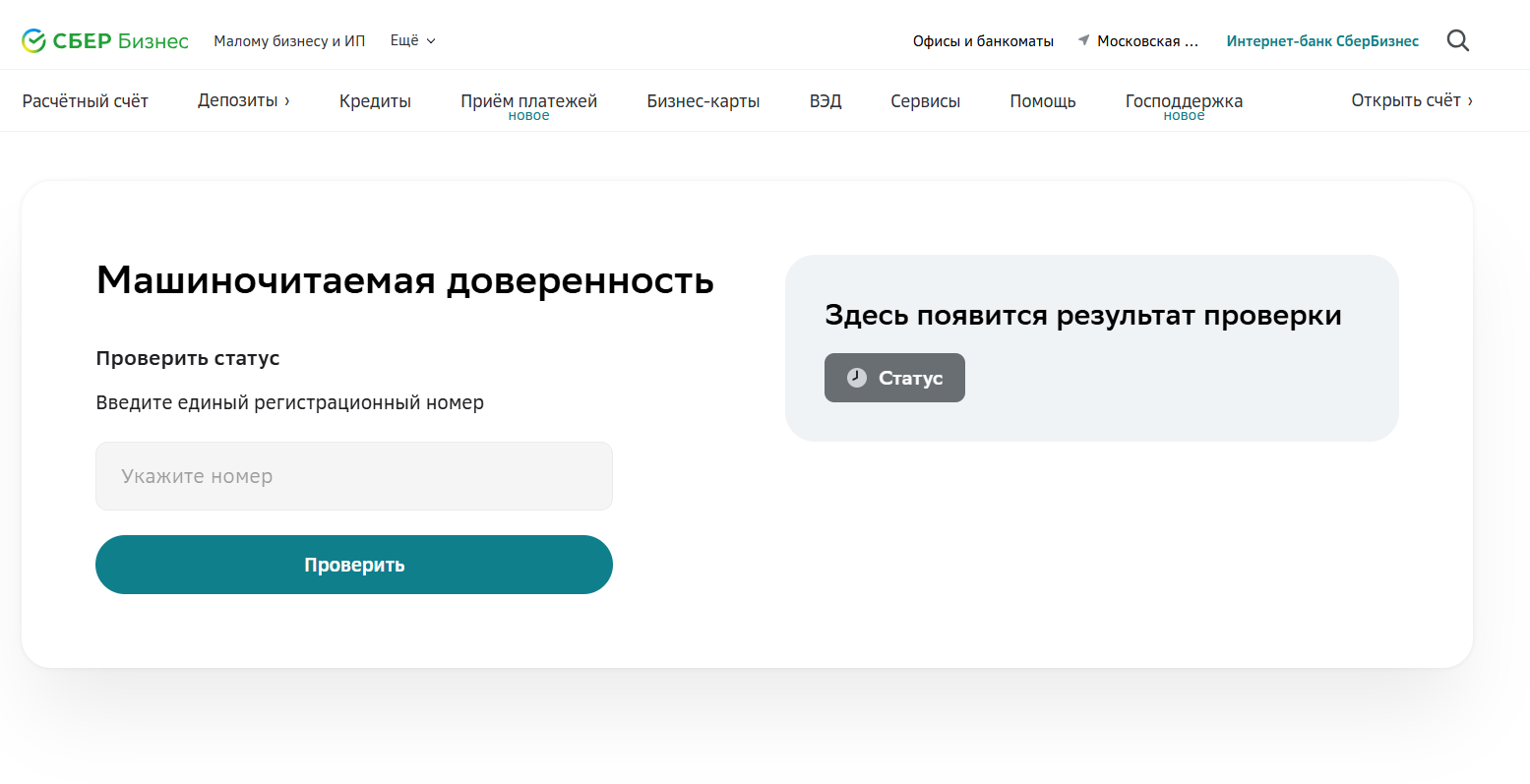Click the Статус button

point(894,378)
